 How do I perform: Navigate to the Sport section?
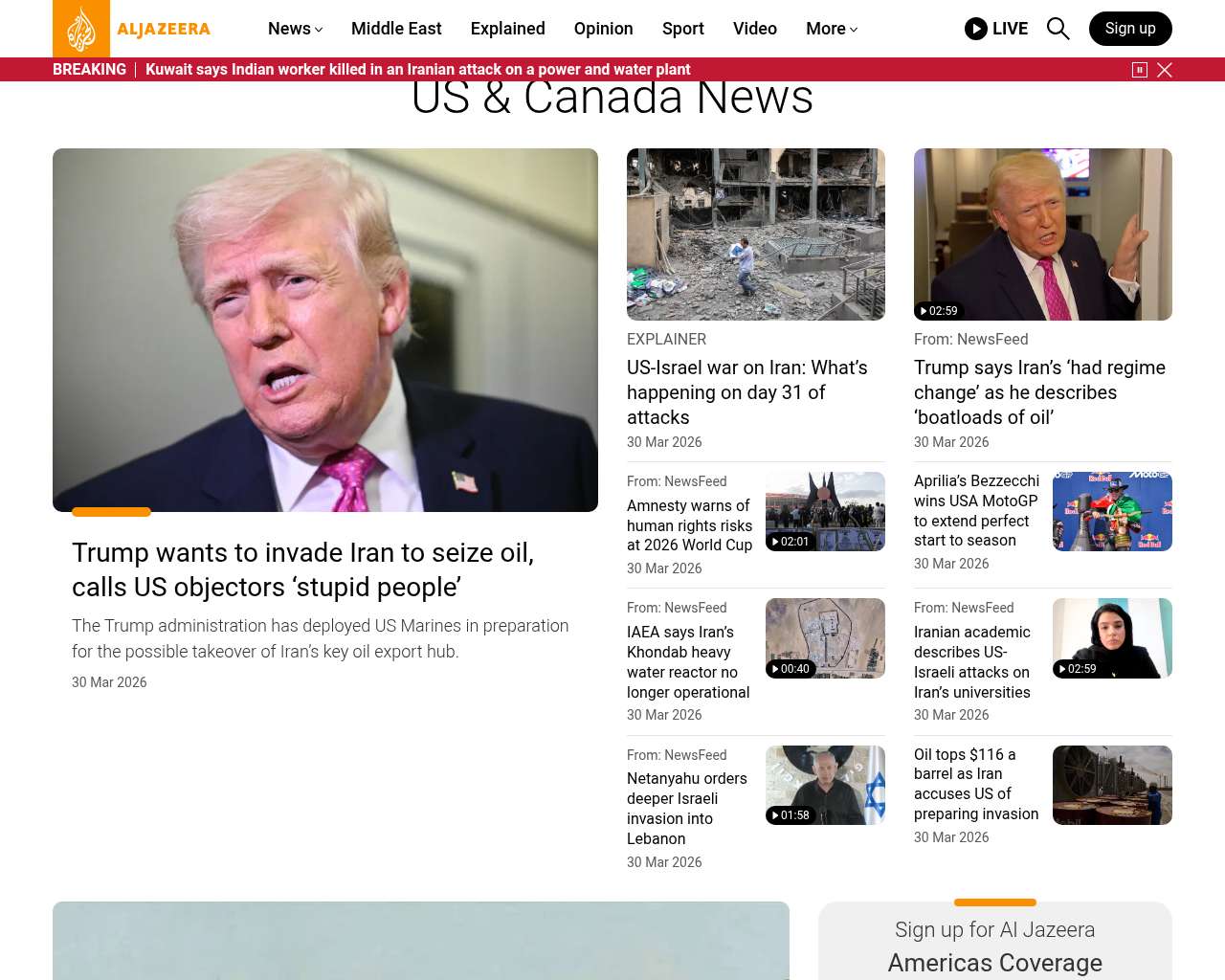pyautogui.click(x=683, y=29)
